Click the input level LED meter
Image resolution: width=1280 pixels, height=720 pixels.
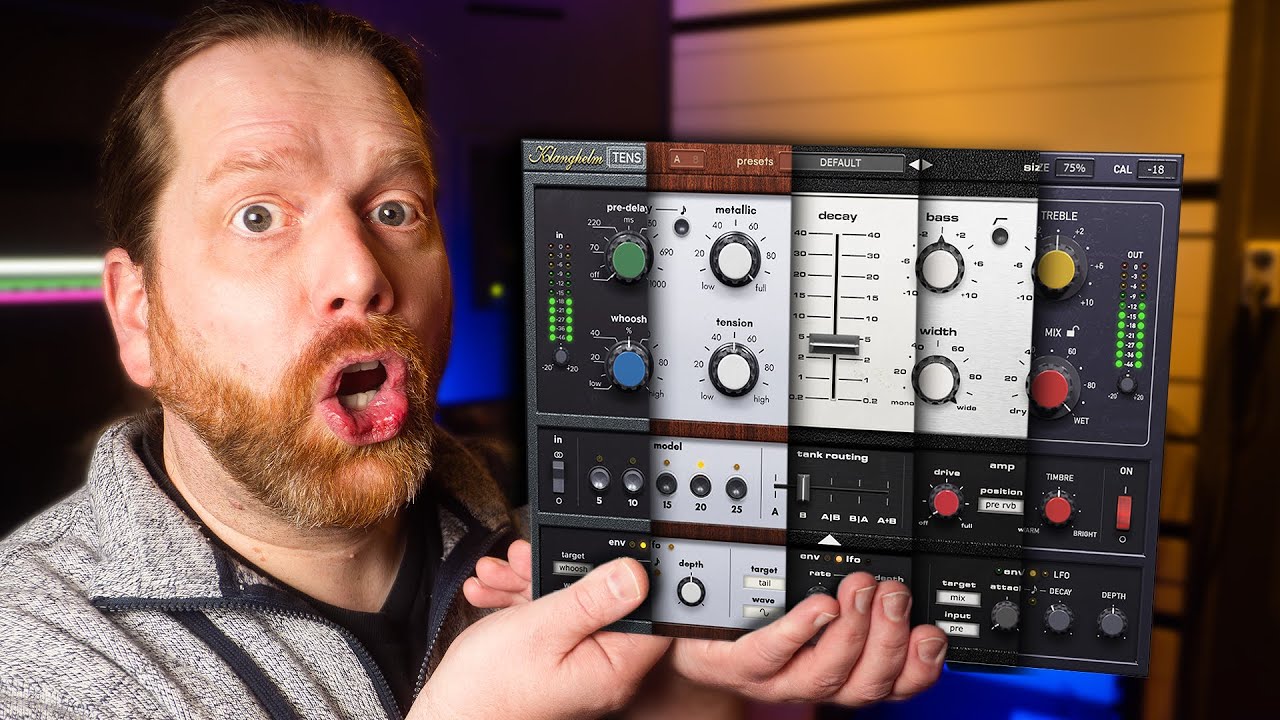coord(560,290)
